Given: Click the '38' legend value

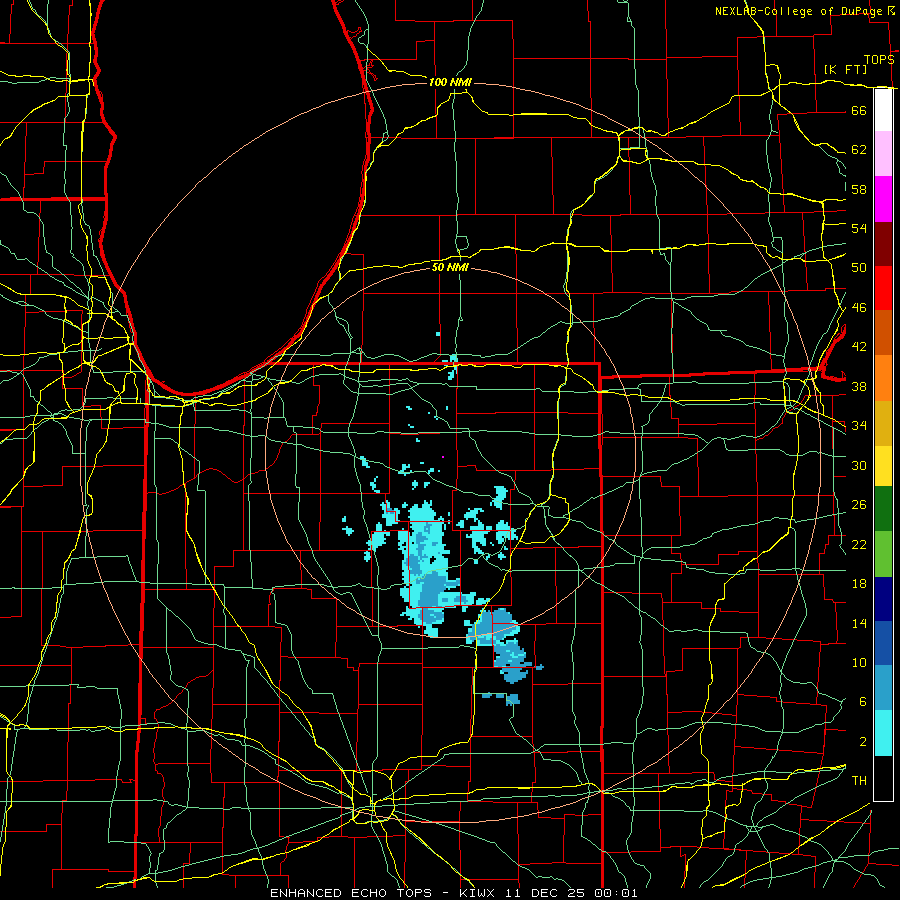Looking at the screenshot, I should pyautogui.click(x=859, y=386).
